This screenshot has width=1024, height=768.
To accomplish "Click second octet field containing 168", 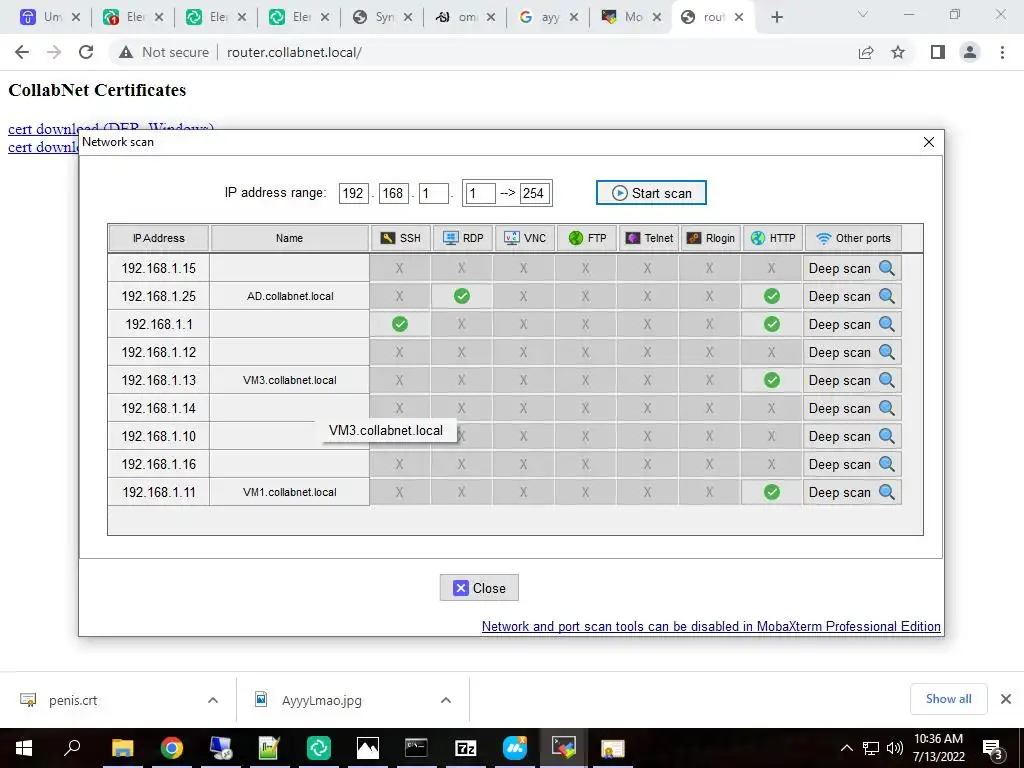I will (x=394, y=193).
